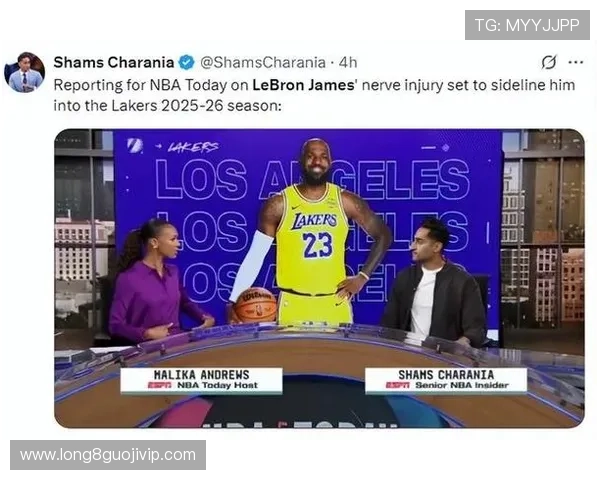The height and width of the screenshot is (480, 600).
Task: Click the Shams Charania display name
Action: pyautogui.click(x=114, y=62)
